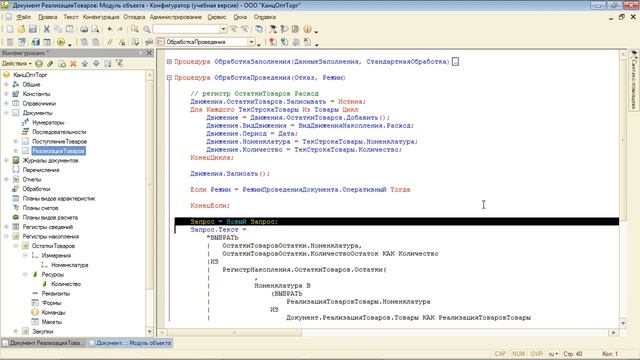This screenshot has height=360, width=640.
Task: Click the red breakpoint icon
Action: pos(273,42)
